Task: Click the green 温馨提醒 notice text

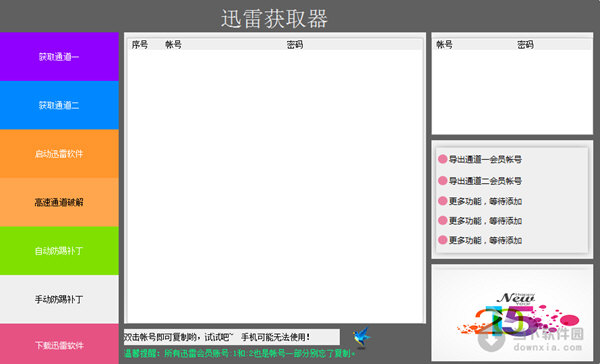Action: coord(240,353)
